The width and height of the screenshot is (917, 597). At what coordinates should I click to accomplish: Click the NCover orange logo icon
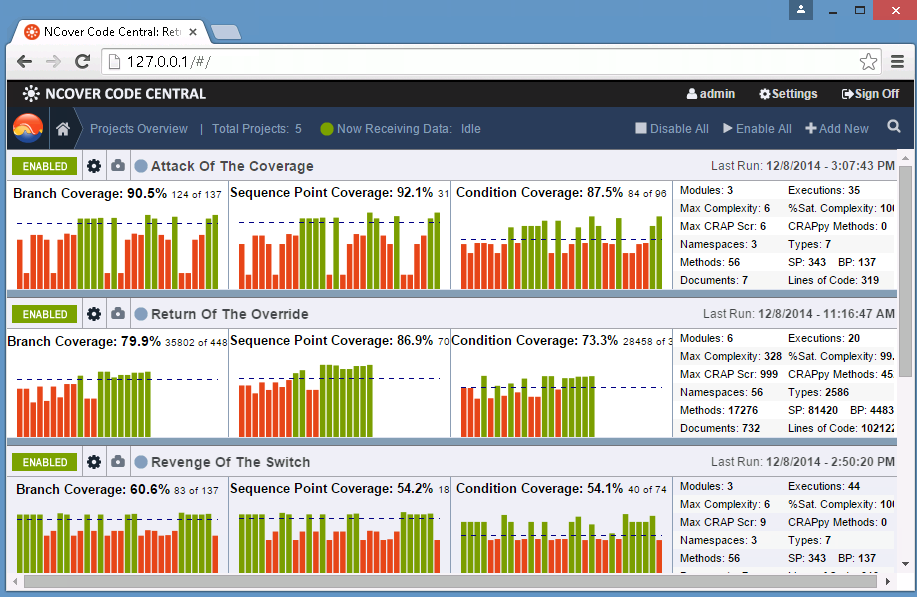[28, 128]
